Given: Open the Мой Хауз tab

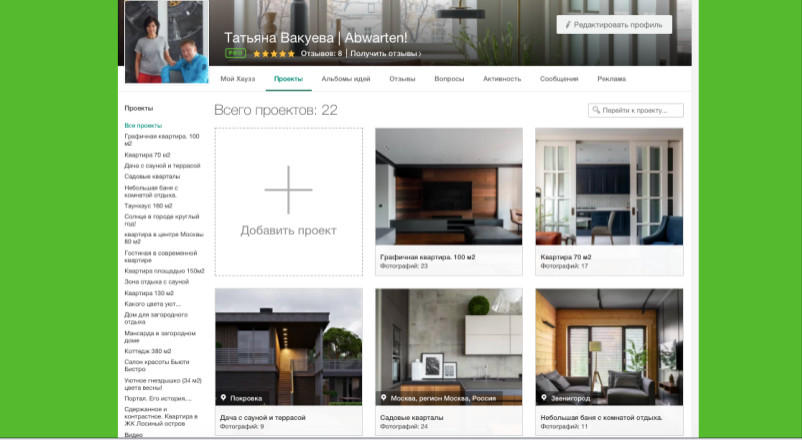Looking at the screenshot, I should point(238,79).
